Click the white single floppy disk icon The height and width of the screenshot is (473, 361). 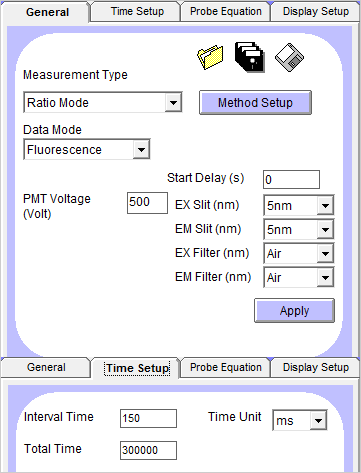pyautogui.click(x=289, y=57)
